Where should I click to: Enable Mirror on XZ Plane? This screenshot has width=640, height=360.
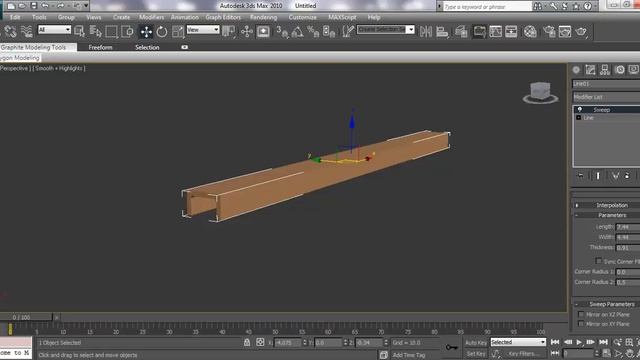pos(581,314)
